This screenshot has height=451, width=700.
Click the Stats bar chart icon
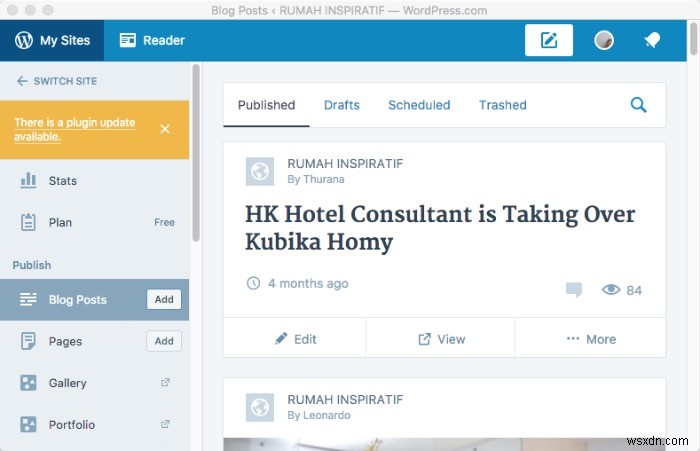click(x=28, y=180)
